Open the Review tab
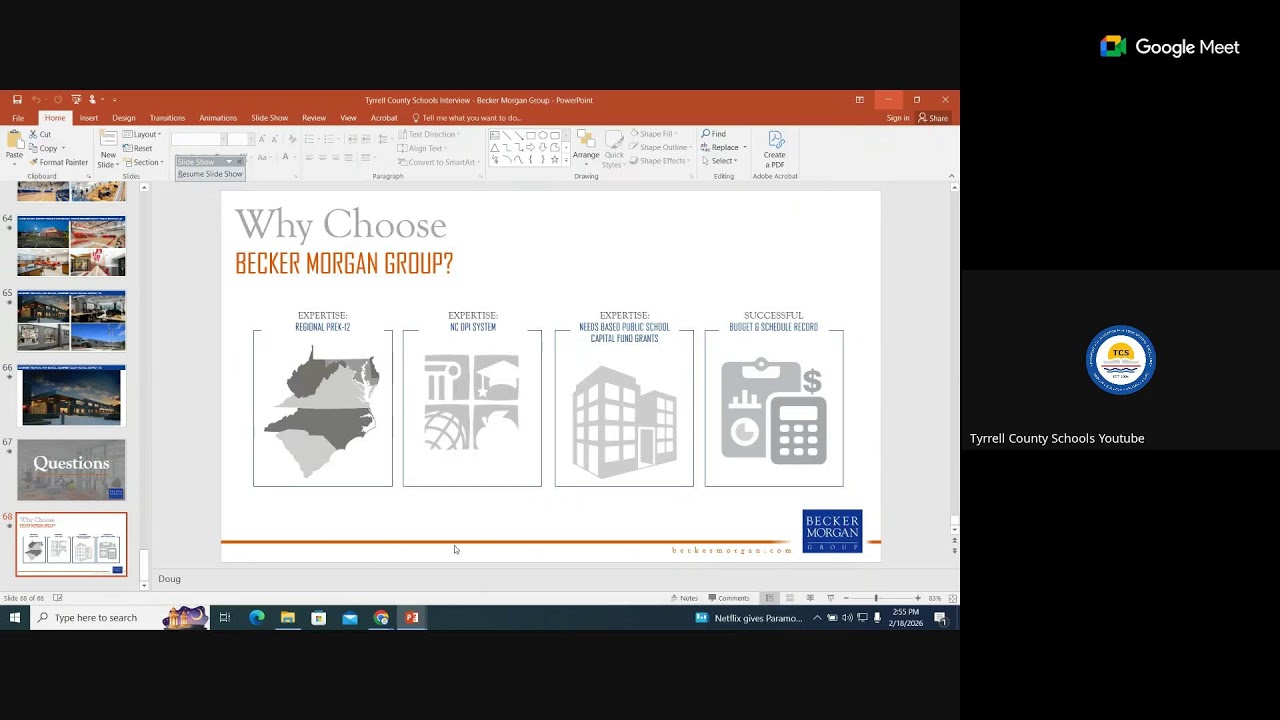The image size is (1280, 720). (x=314, y=118)
